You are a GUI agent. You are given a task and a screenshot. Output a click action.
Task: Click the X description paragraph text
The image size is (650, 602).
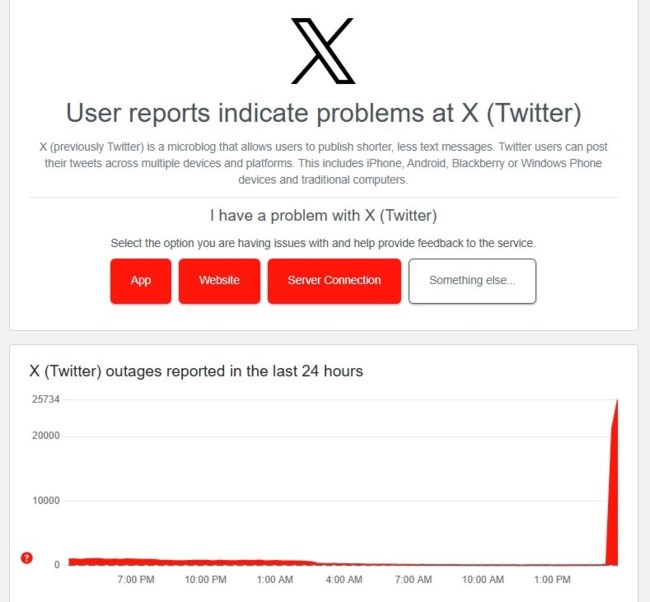pos(323,163)
